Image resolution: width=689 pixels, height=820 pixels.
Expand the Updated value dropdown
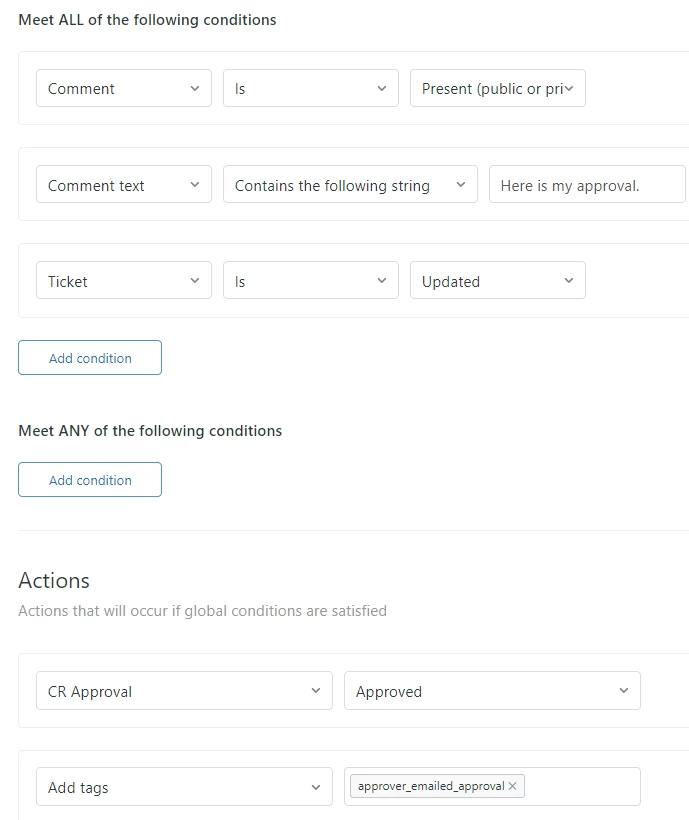497,281
